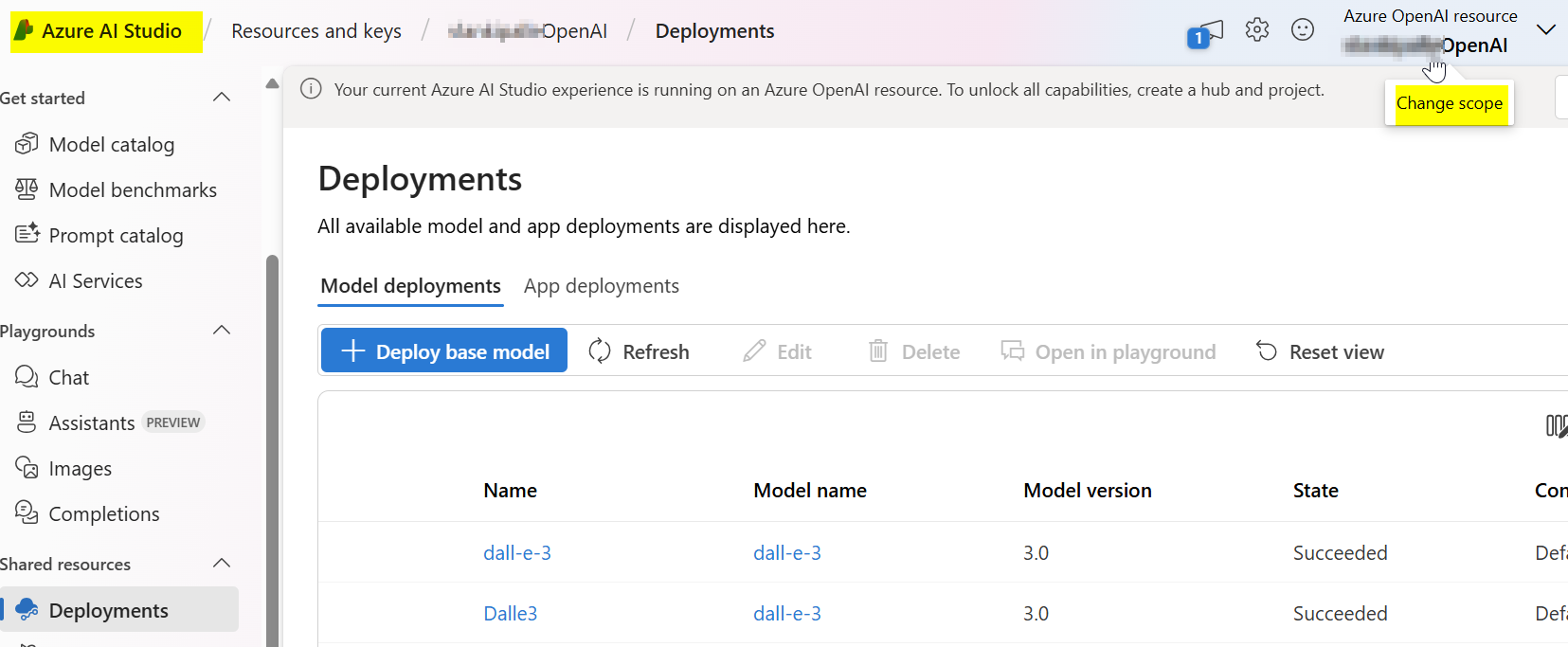Image resolution: width=1568 pixels, height=647 pixels.
Task: Click Deploy base model button
Action: click(x=444, y=350)
